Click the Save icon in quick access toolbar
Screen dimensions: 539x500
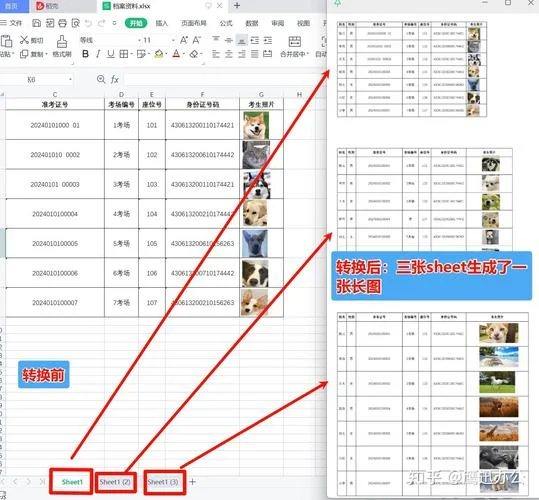[x=36, y=23]
